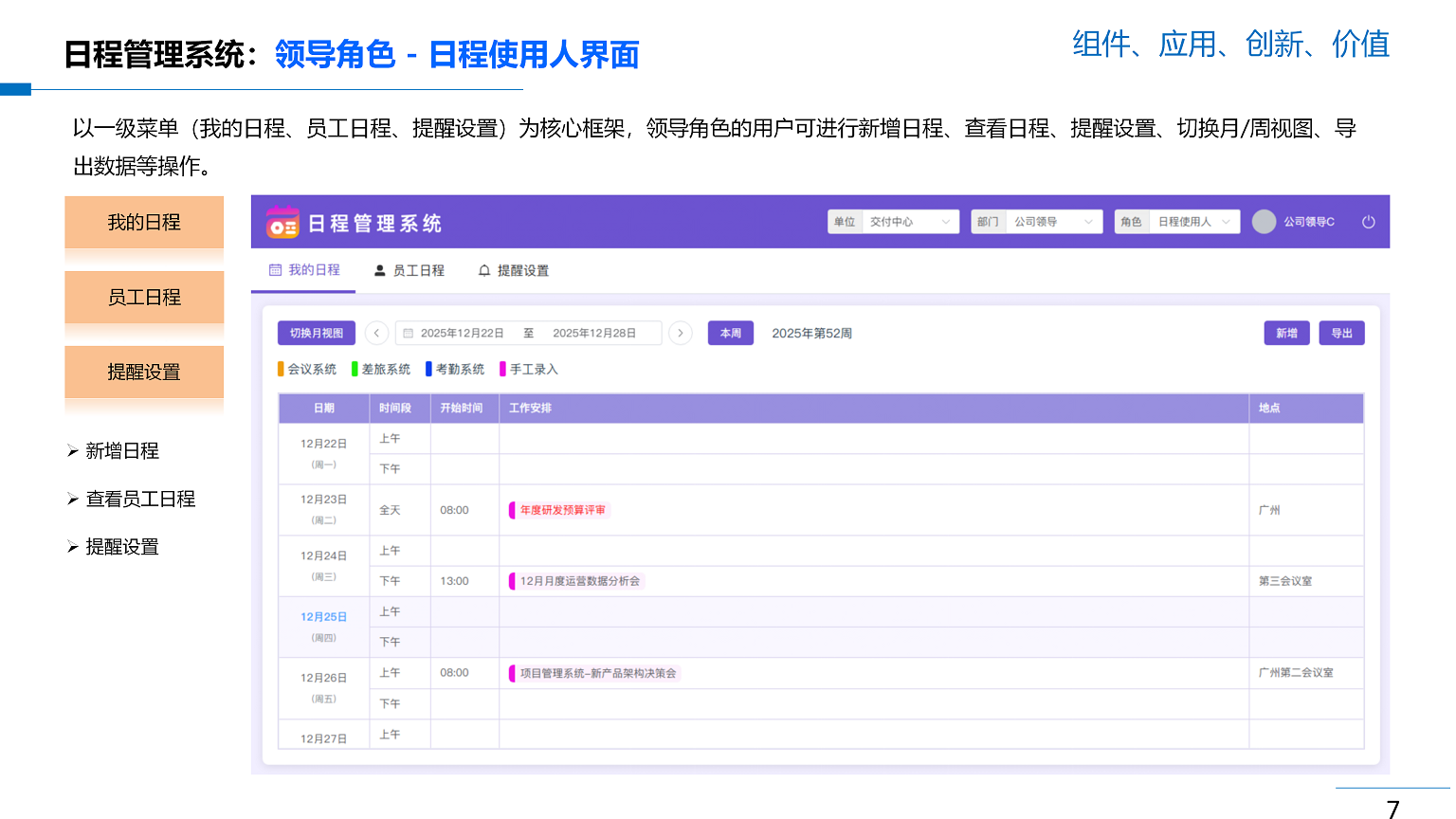Open the 单位 dropdown showing 交付中心
The width and height of the screenshot is (1456, 819).
(907, 222)
